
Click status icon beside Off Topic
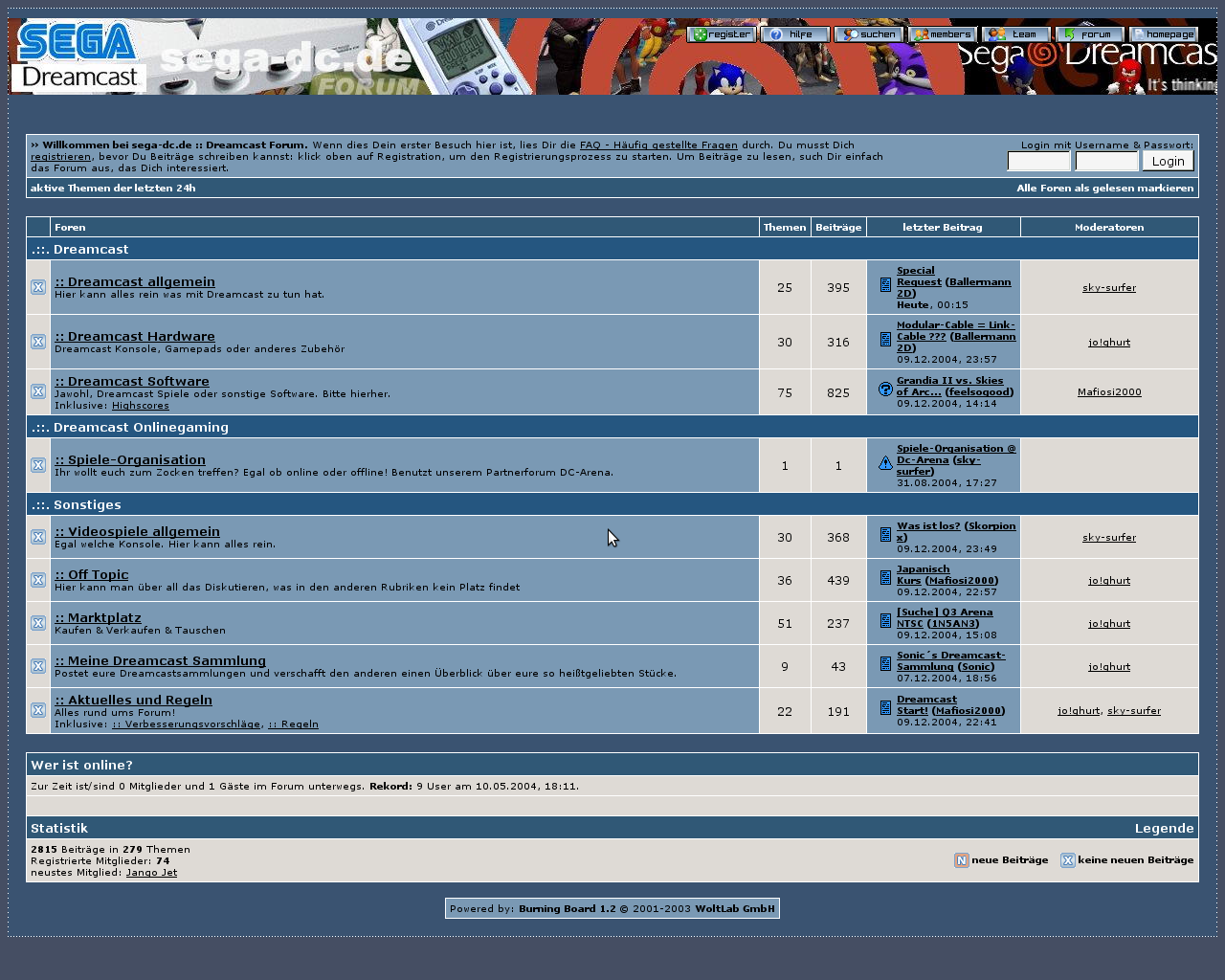tap(38, 580)
